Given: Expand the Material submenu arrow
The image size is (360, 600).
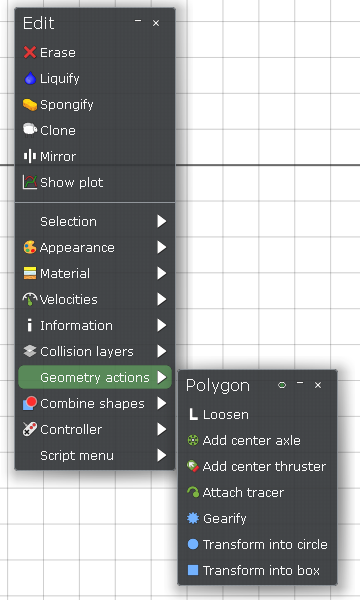Looking at the screenshot, I should click(162, 273).
